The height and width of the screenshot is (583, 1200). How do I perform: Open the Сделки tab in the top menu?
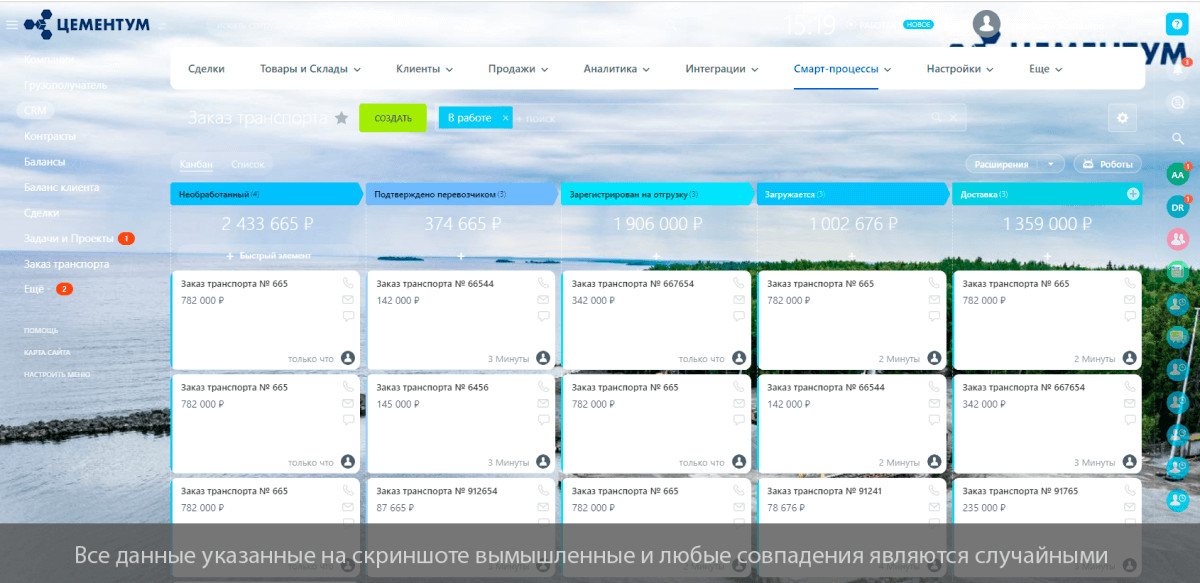(x=206, y=69)
